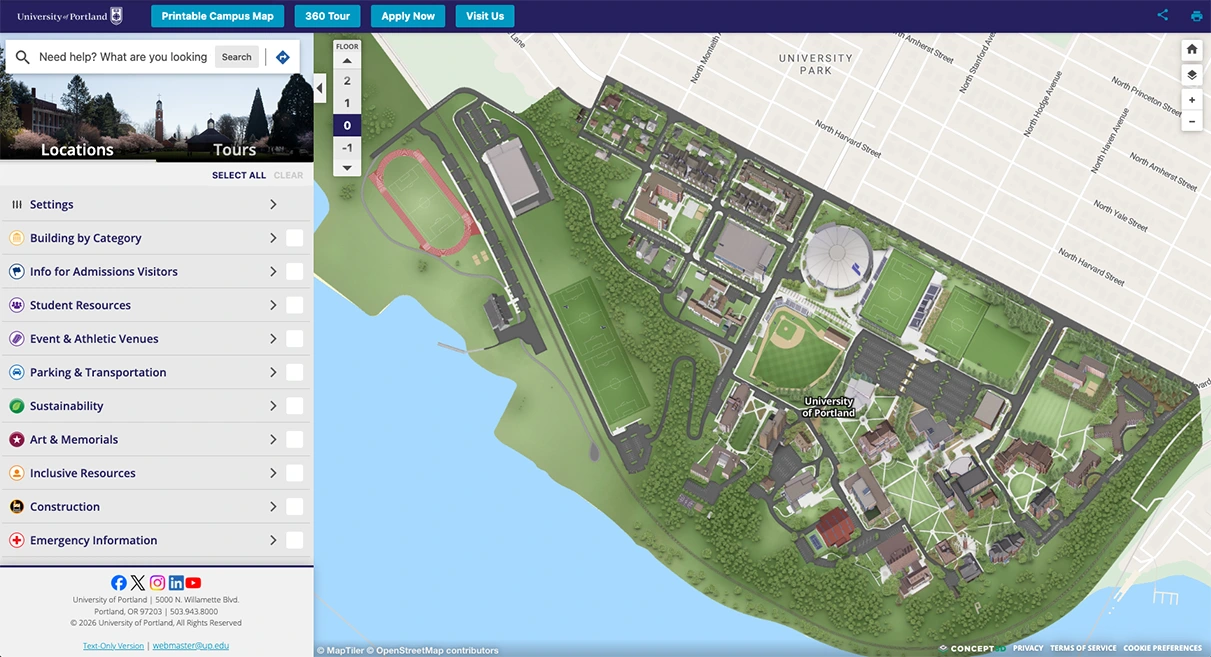Expand Event & Athletic Venues chevron
The width and height of the screenshot is (1211, 657).
273,339
